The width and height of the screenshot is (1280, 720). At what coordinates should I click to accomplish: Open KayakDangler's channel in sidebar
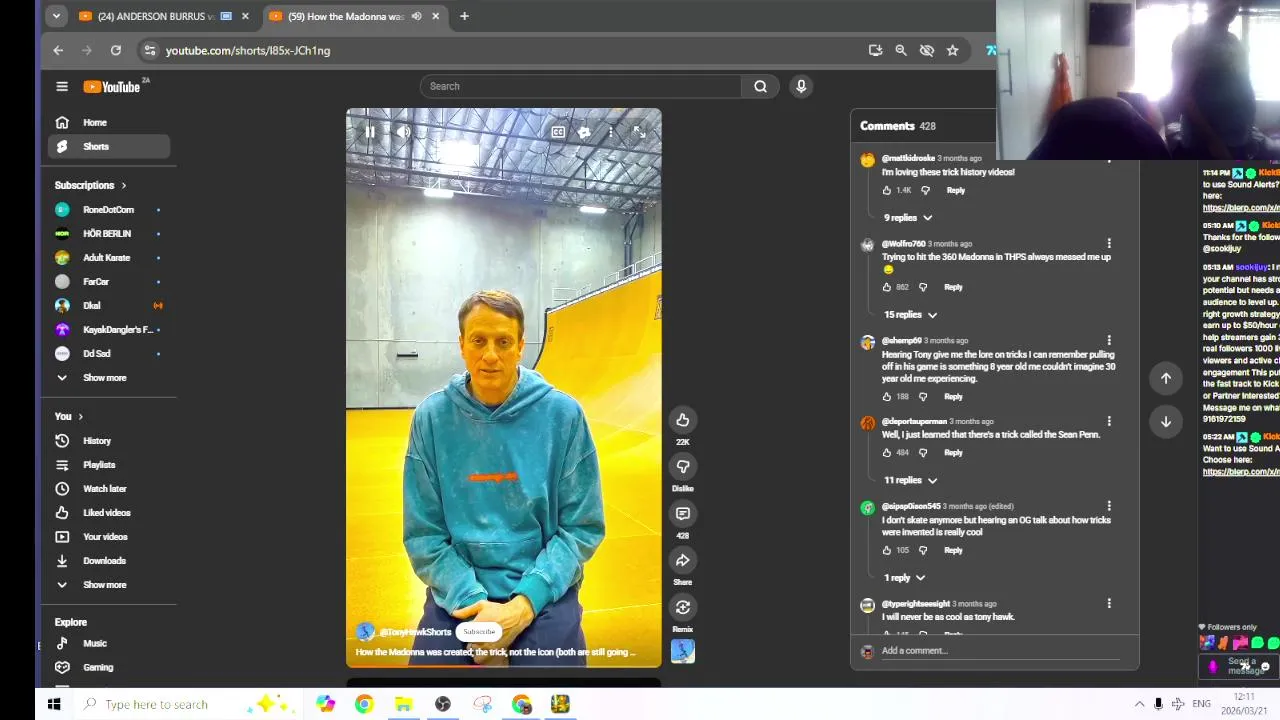(x=109, y=330)
